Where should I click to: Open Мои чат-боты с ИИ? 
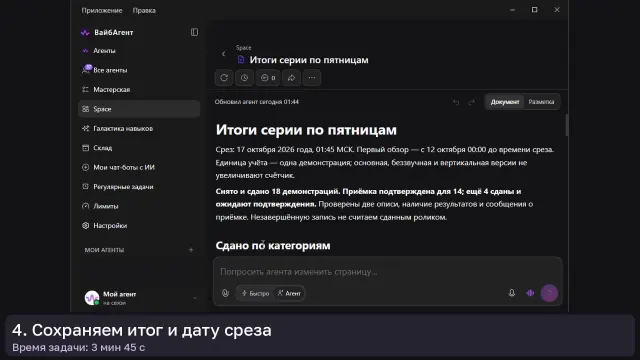point(139,167)
